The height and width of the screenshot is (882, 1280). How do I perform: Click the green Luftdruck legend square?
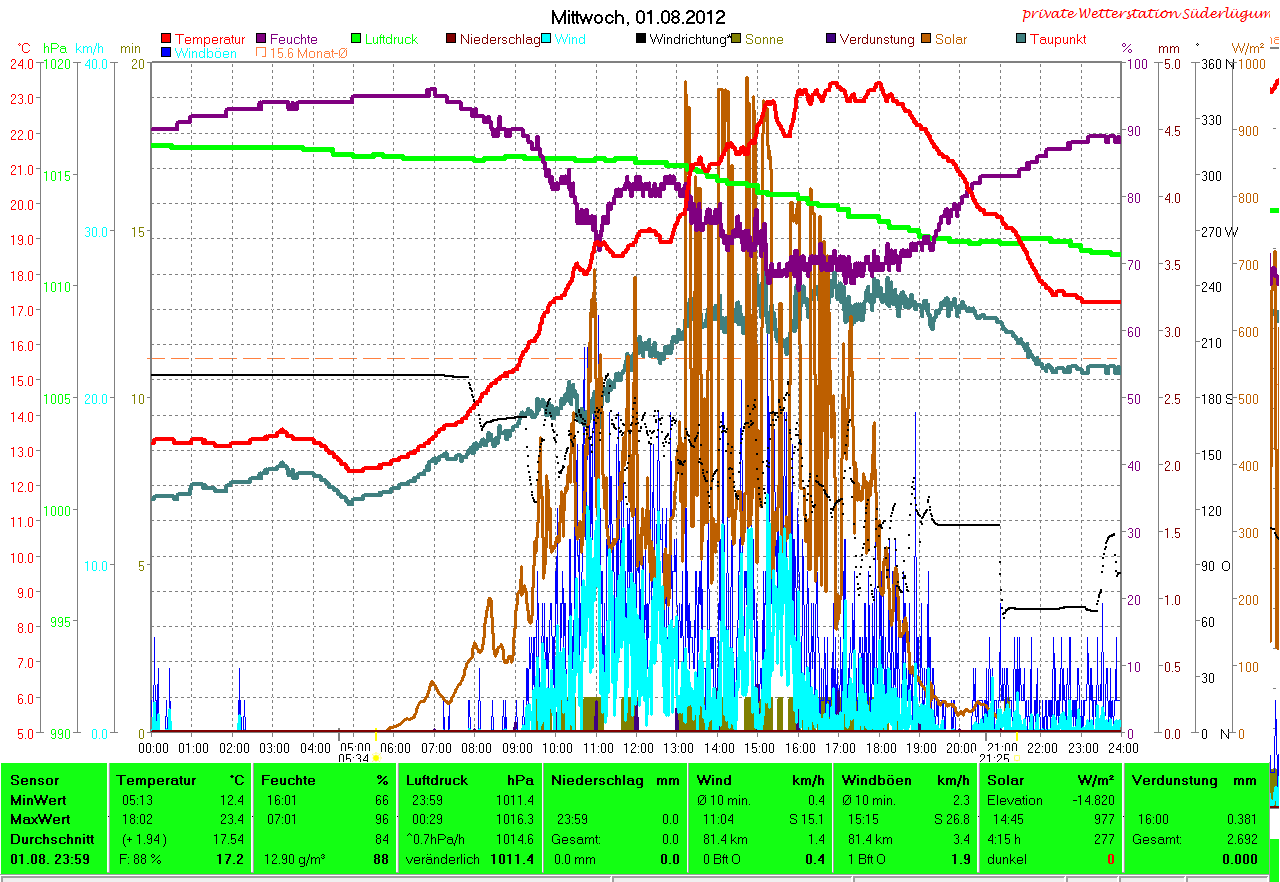coord(356,39)
